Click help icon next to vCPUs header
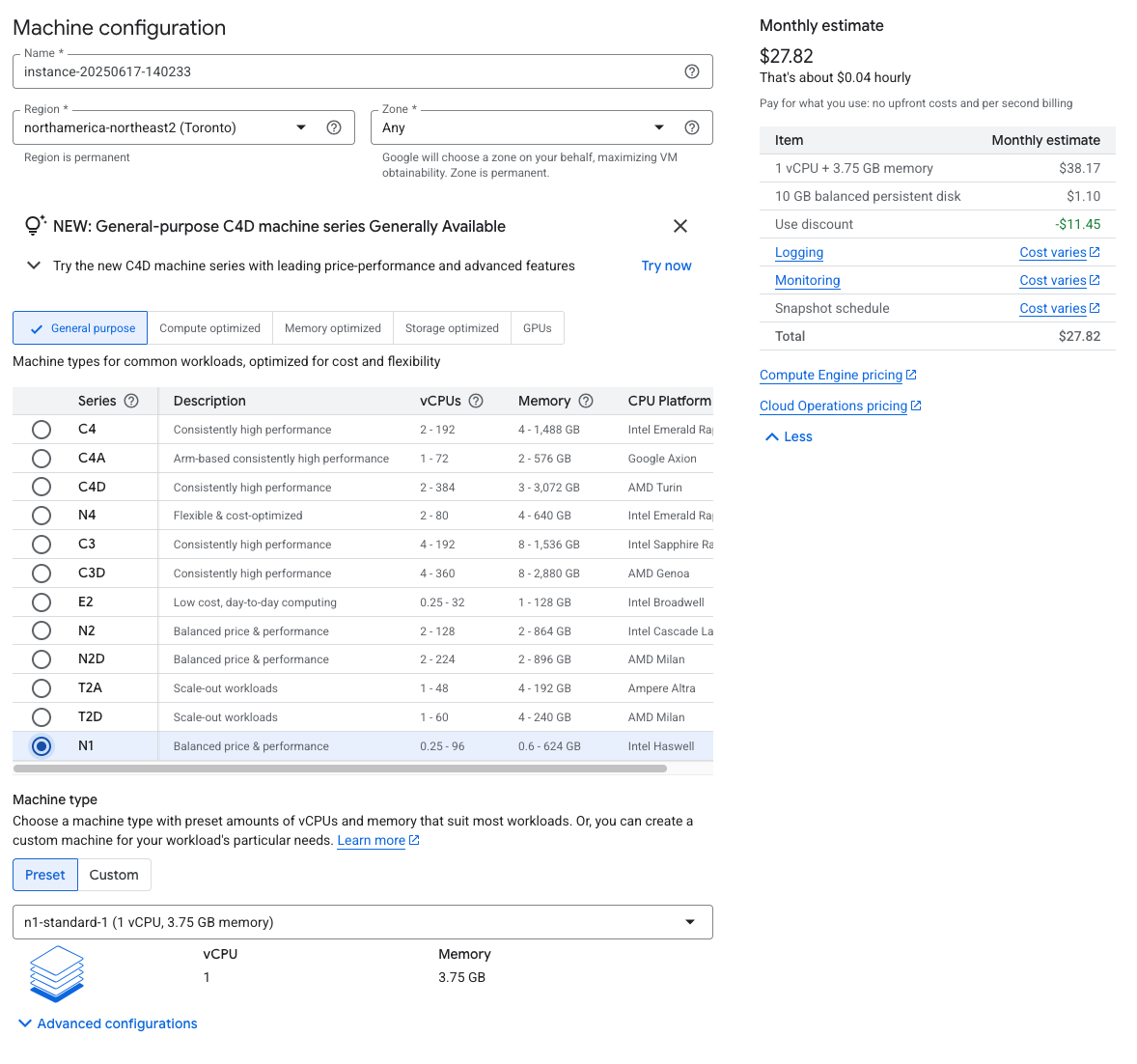The height and width of the screenshot is (1064, 1137). 476,401
